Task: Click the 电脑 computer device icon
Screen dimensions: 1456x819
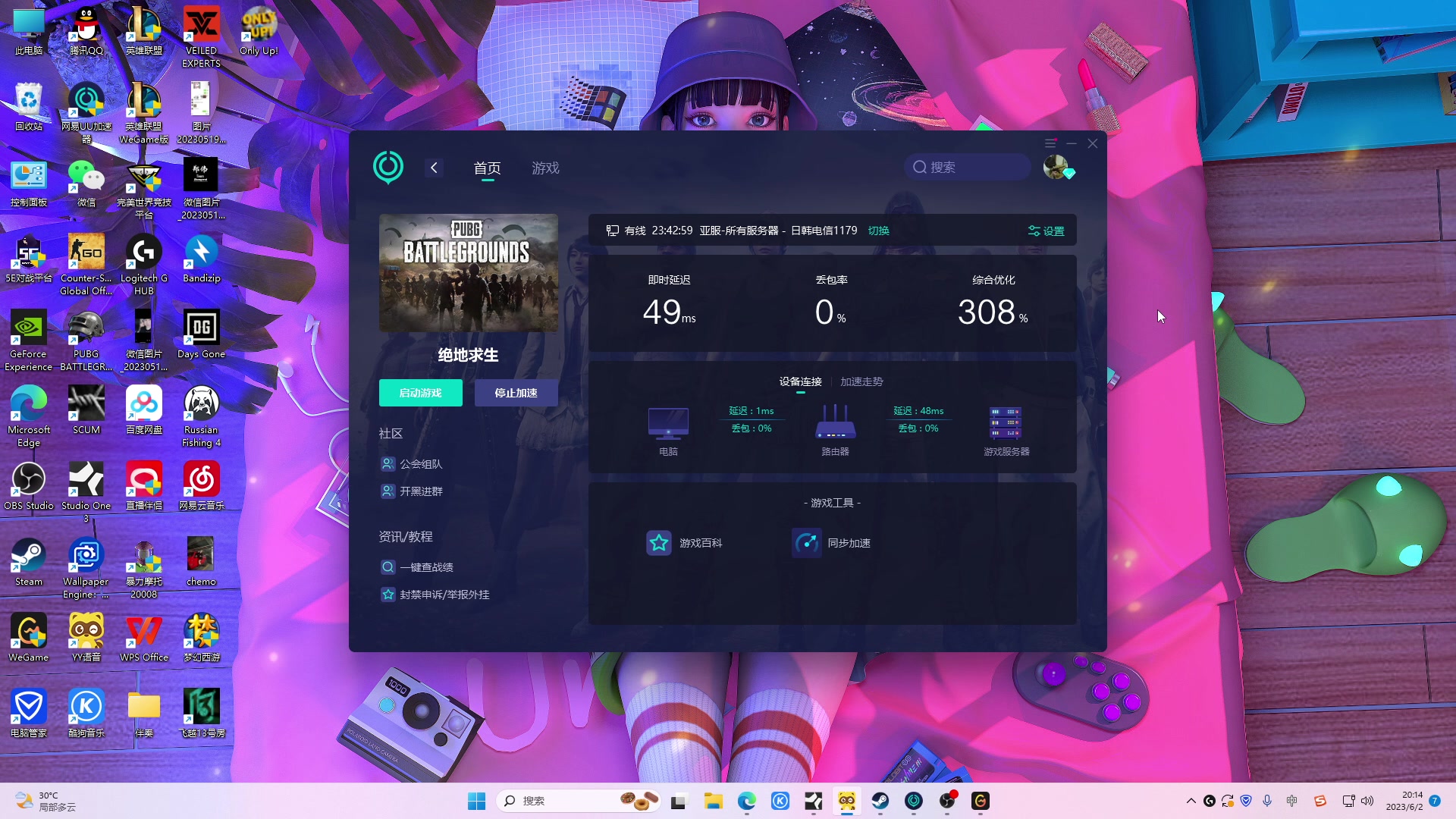Action: (x=668, y=423)
